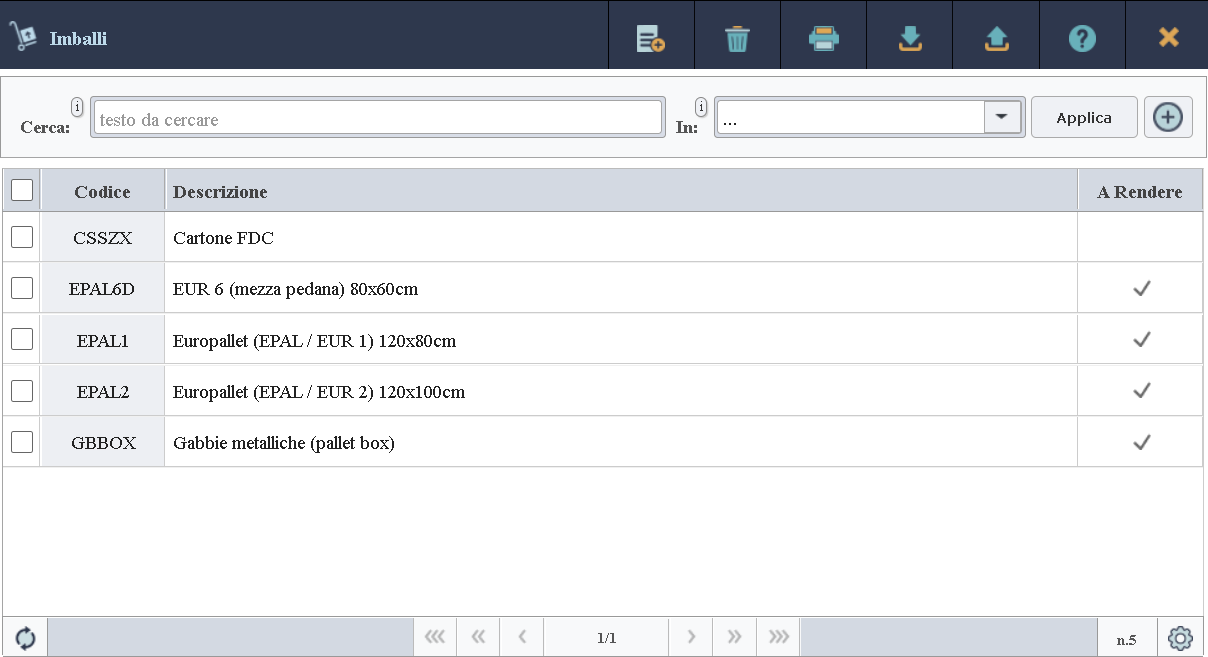Open help with question mark icon
The width and height of the screenshot is (1208, 657).
[1082, 39]
